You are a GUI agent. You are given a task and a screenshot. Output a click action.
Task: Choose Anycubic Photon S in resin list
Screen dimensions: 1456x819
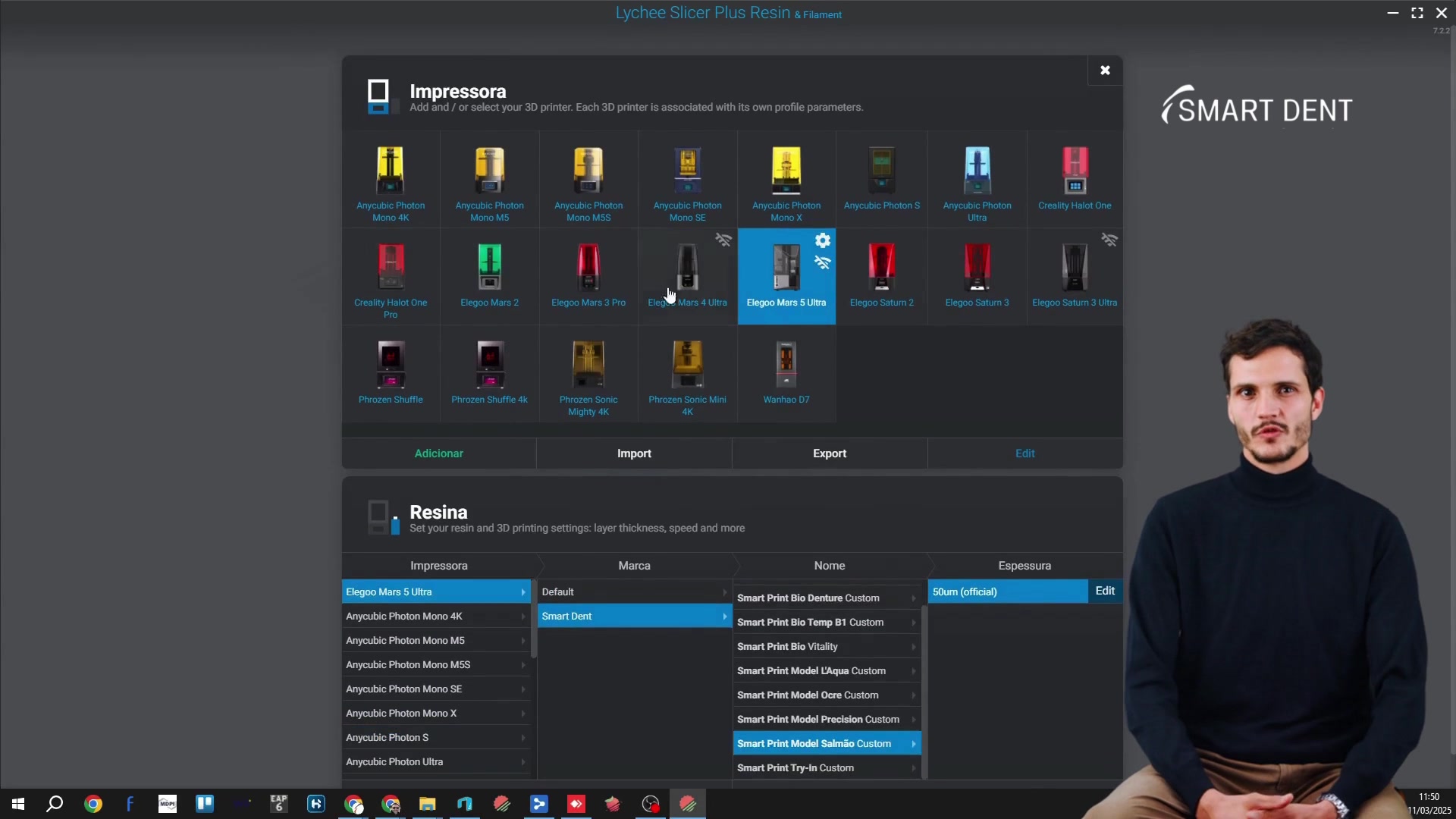click(436, 738)
